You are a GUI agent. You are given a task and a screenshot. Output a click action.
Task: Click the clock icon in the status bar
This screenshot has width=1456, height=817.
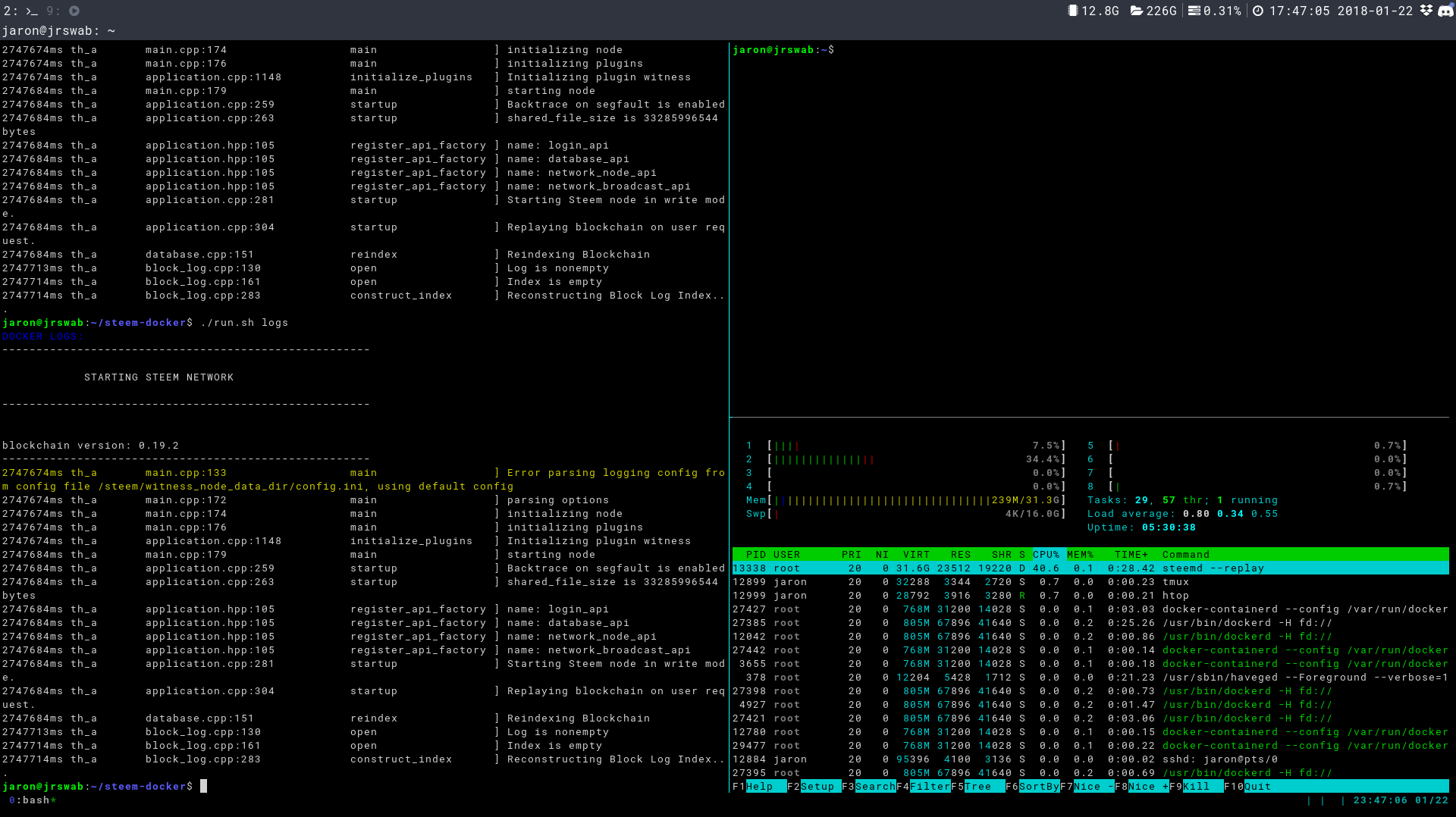(x=1258, y=11)
